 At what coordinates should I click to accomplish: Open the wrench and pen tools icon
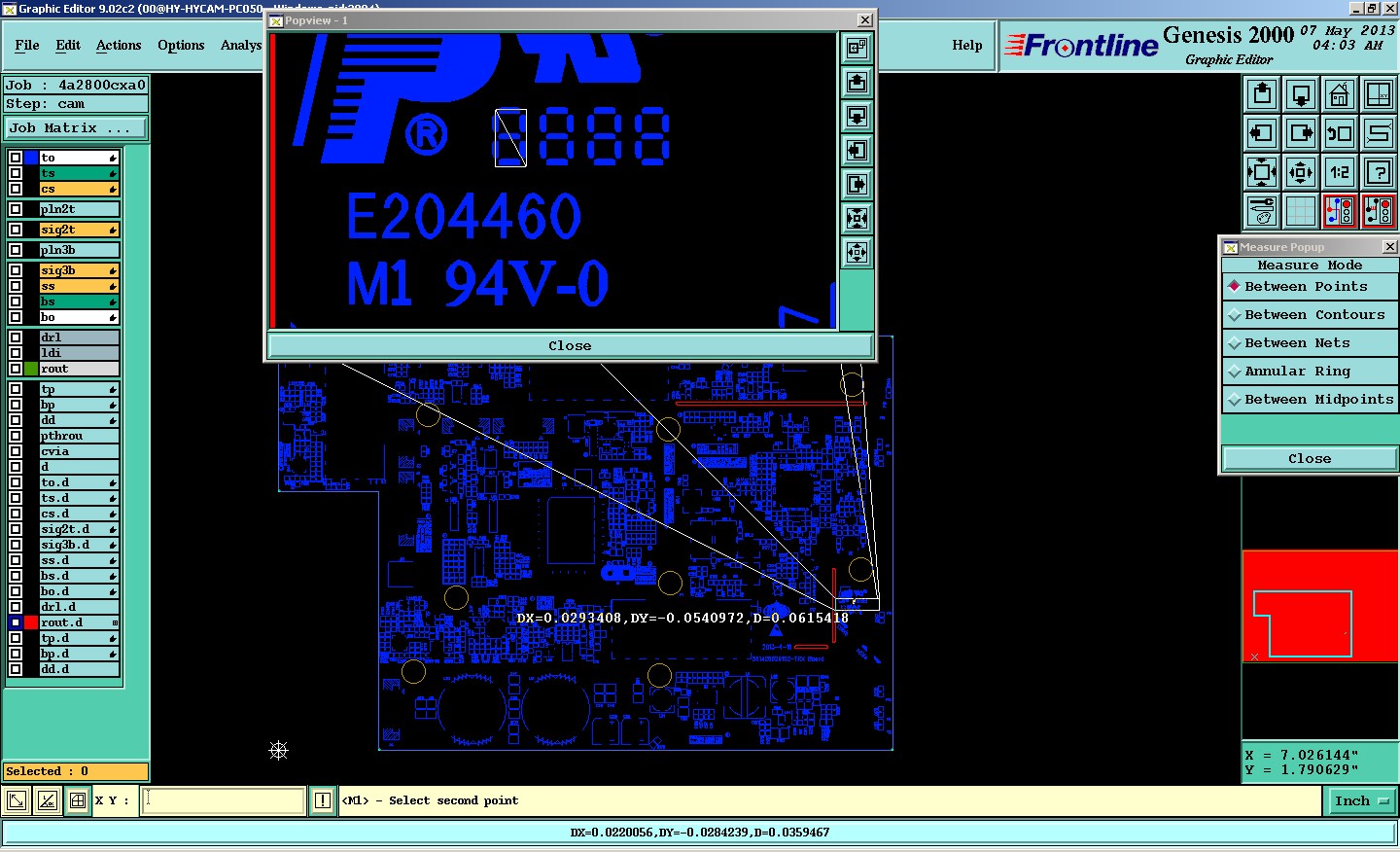1262,211
